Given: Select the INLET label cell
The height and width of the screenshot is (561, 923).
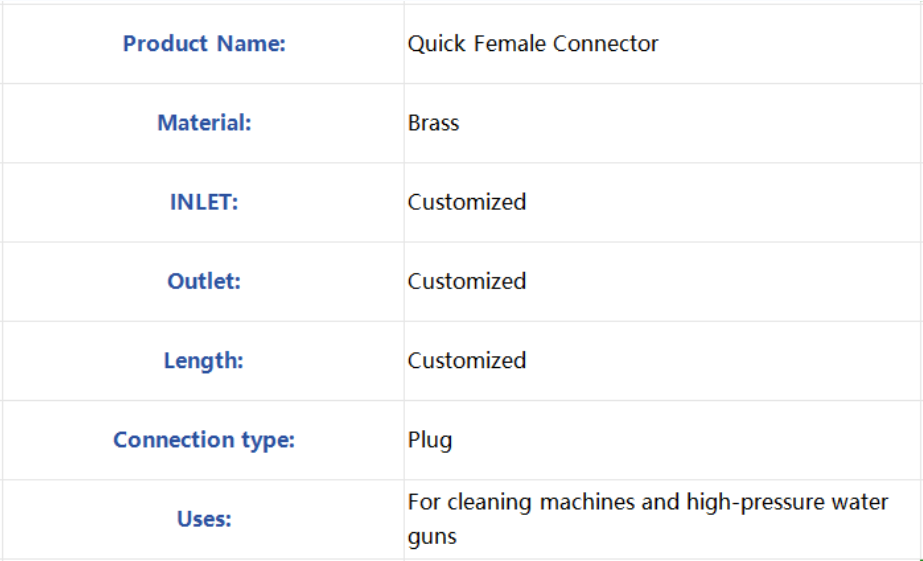Looking at the screenshot, I should [203, 203].
